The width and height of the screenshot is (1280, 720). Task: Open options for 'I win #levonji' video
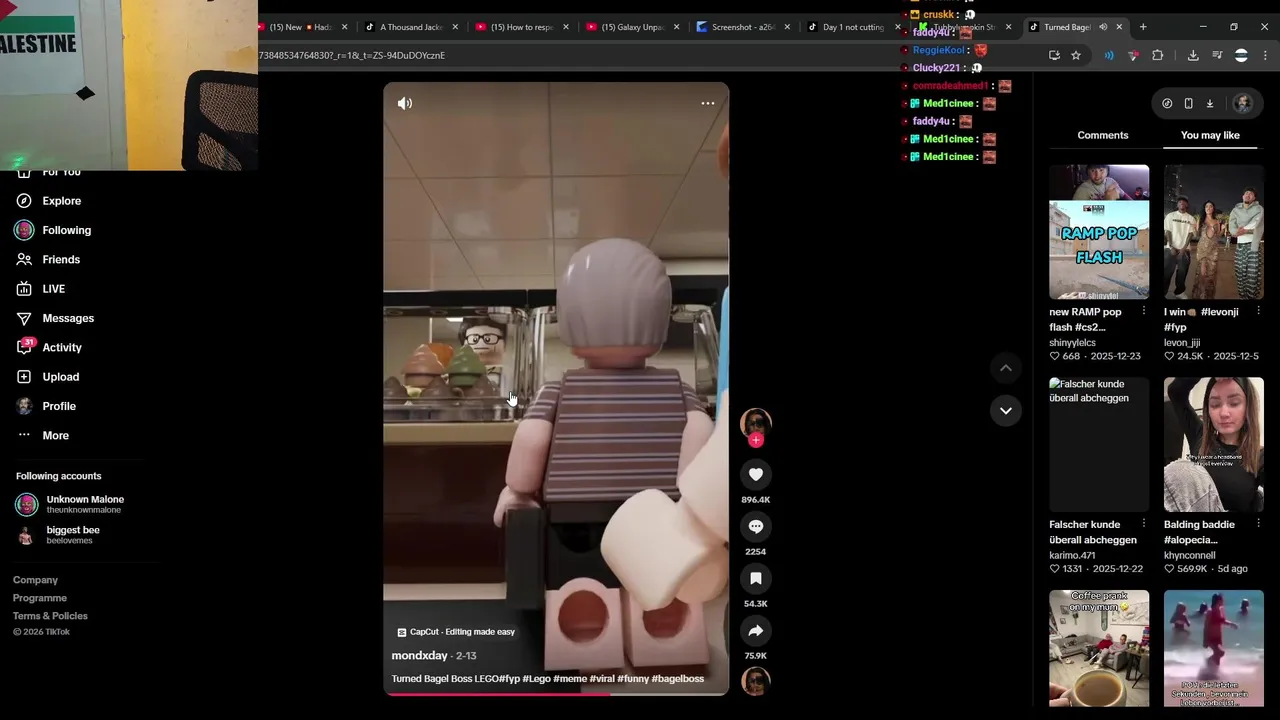point(1258,312)
